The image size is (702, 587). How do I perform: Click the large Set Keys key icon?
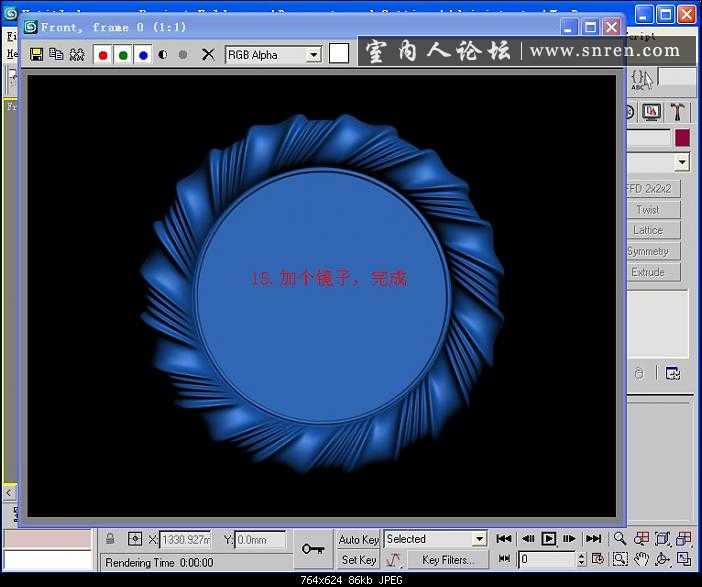pyautogui.click(x=313, y=549)
